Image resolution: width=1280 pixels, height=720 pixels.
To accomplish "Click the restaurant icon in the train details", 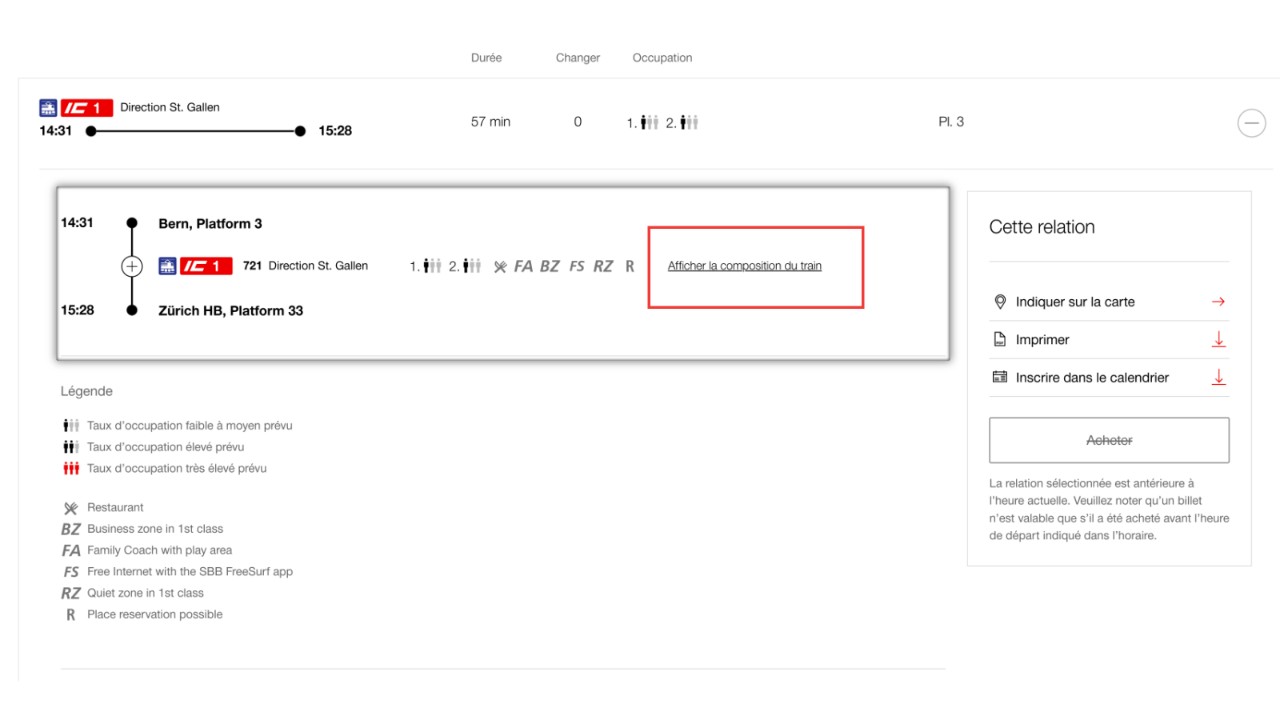I will click(500, 267).
